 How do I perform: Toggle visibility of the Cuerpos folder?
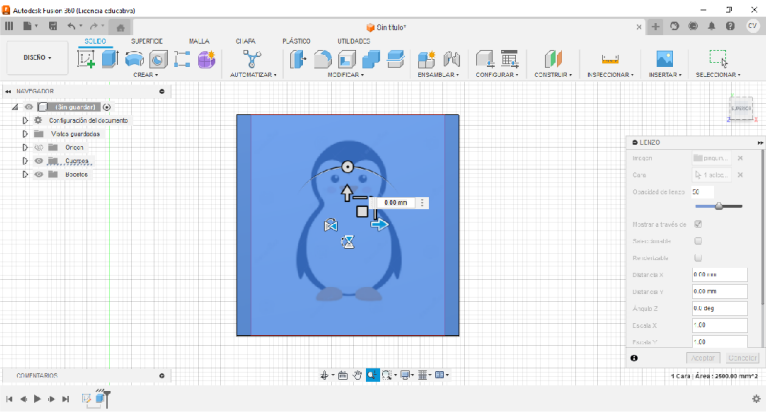coord(39,161)
